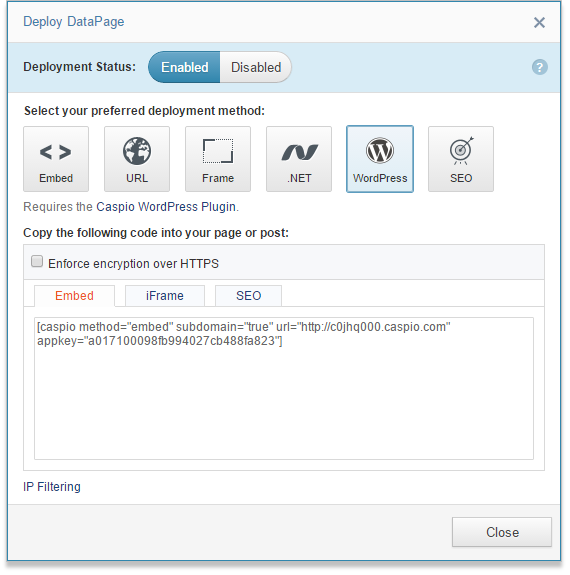Click 'Copy the following code into your page' heading

(156, 233)
